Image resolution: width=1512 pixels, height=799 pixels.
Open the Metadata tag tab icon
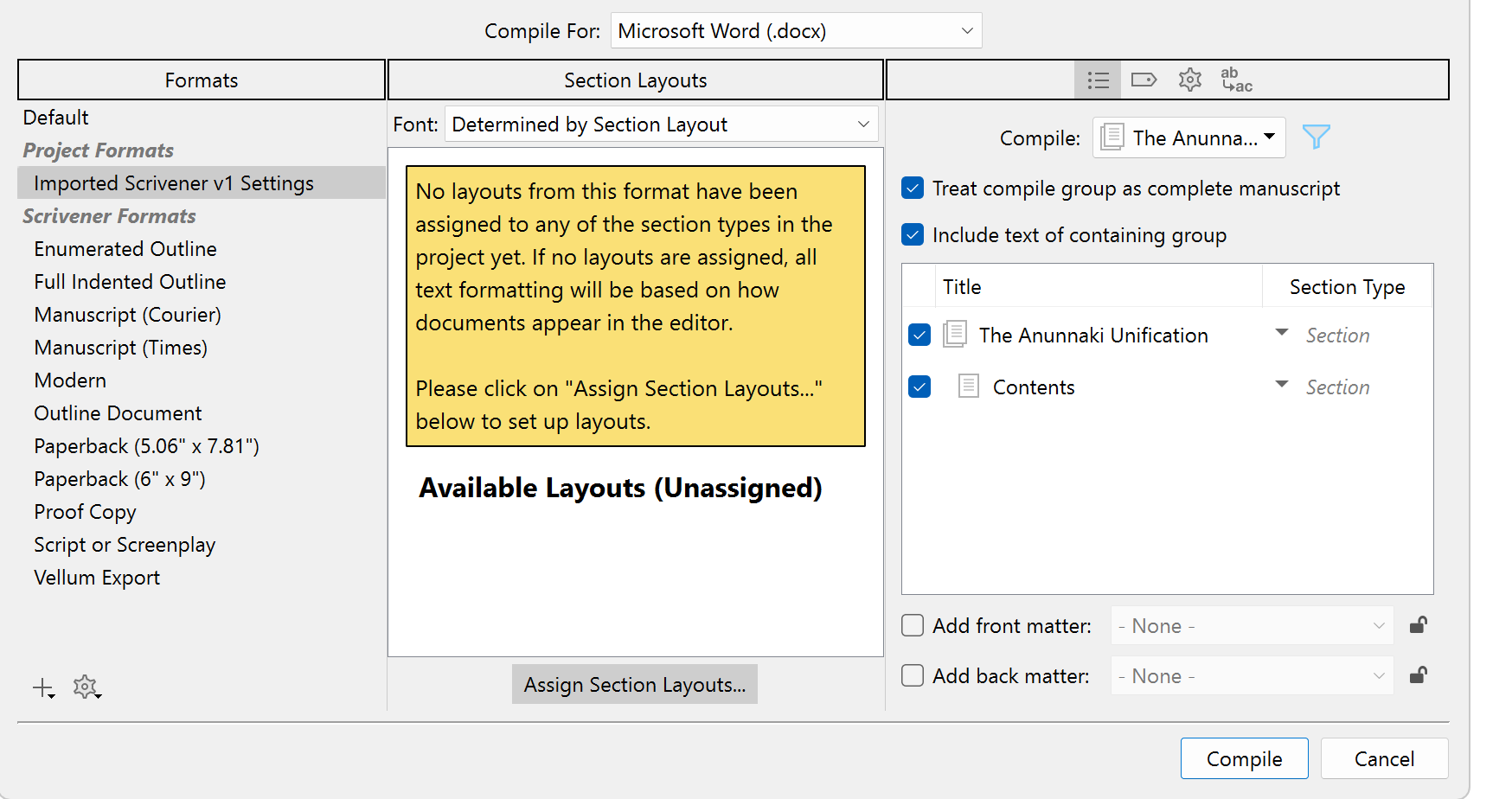click(1144, 80)
